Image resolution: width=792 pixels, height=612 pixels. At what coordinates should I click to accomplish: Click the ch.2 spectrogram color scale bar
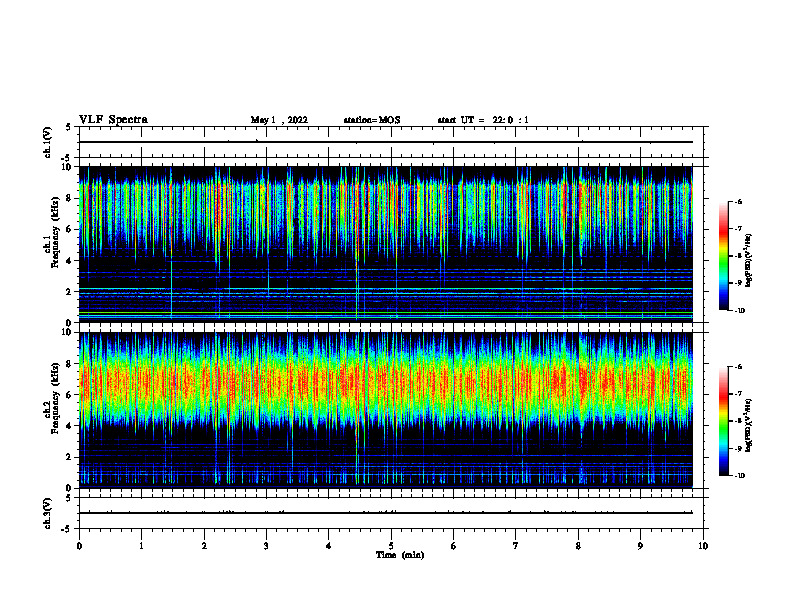tap(723, 421)
